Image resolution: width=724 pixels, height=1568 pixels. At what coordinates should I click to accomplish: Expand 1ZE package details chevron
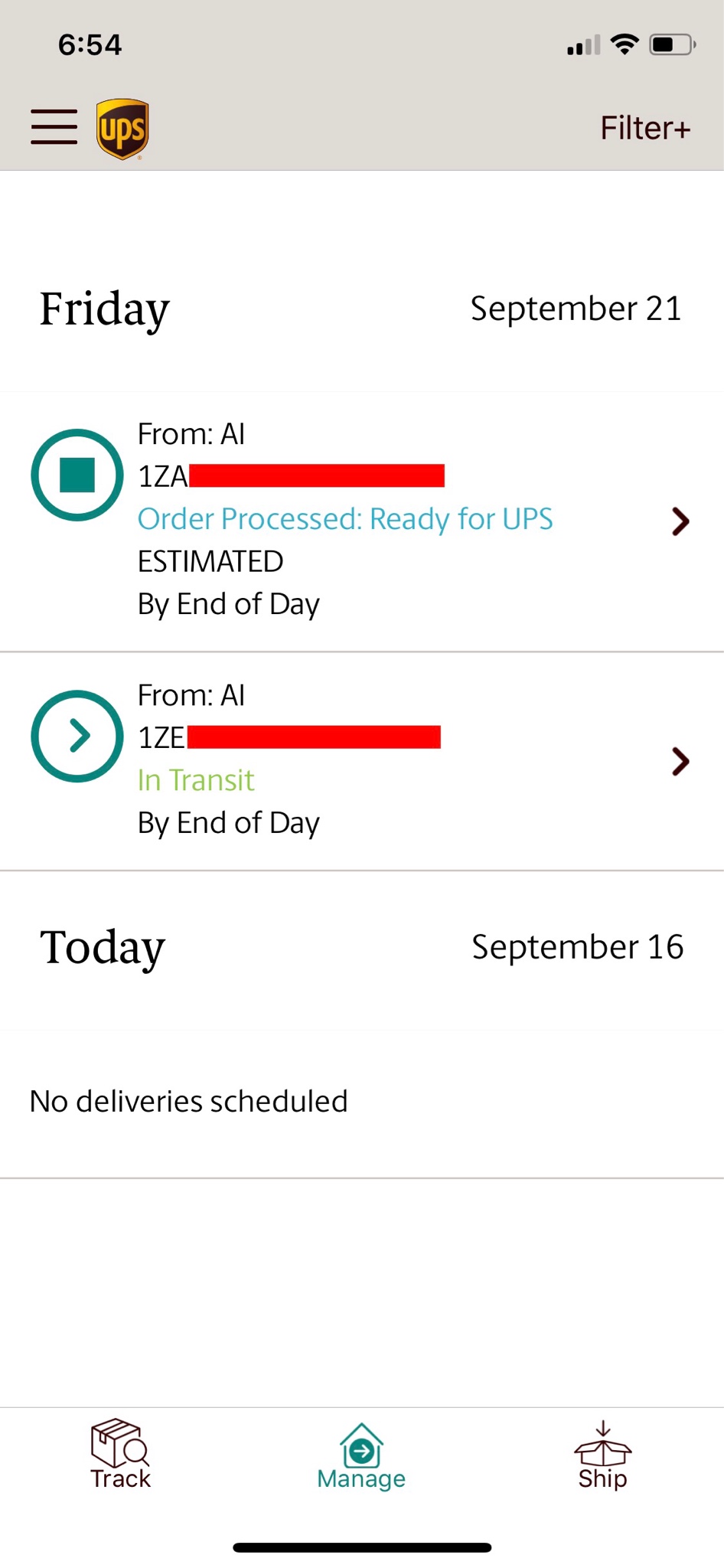point(680,761)
